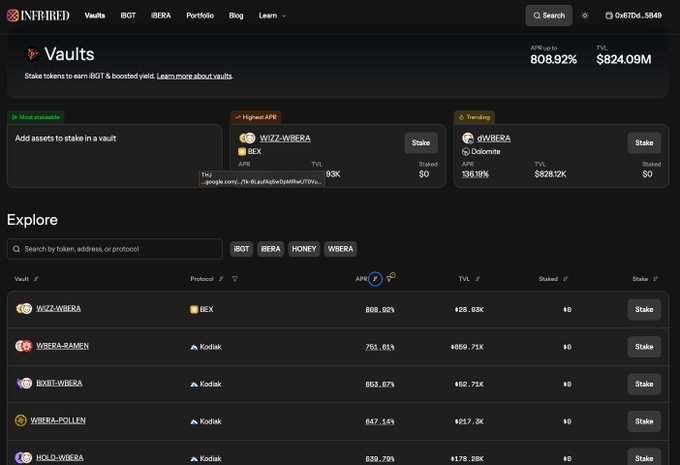Toggle the HONEY filter chip
The width and height of the screenshot is (680, 465).
point(304,249)
